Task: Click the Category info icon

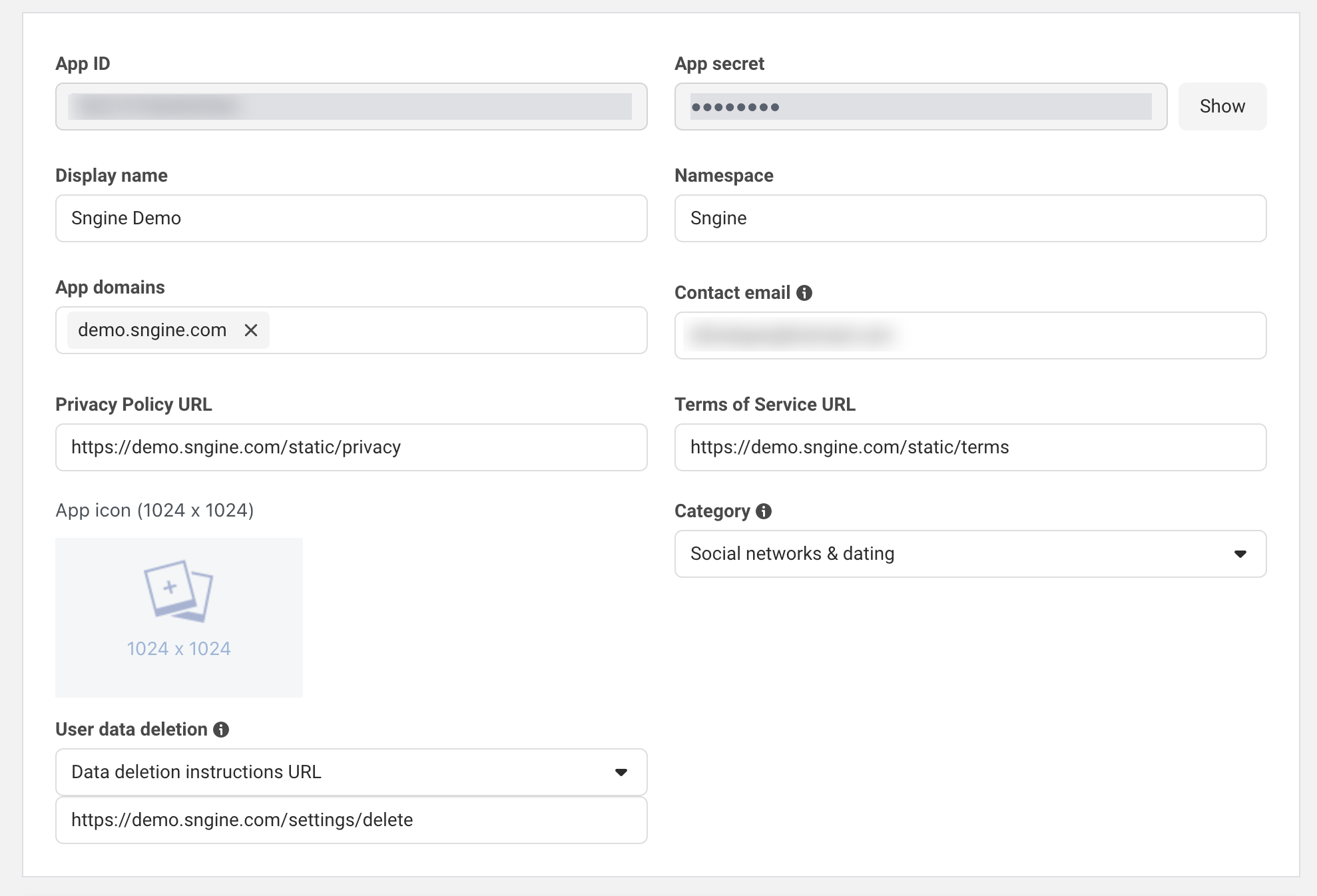Action: point(764,511)
